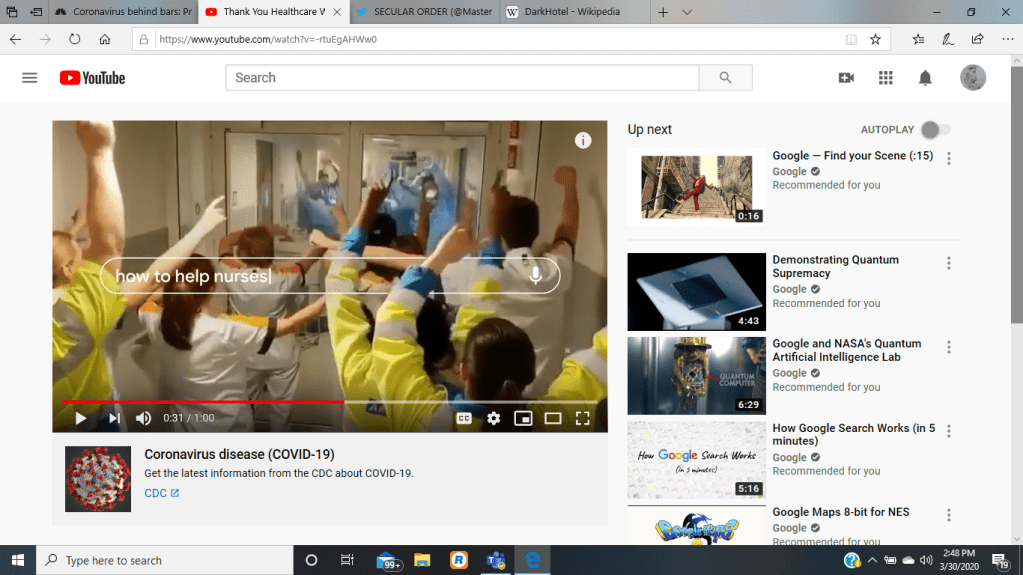Open video settings gear
The height and width of the screenshot is (575, 1023).
(x=493, y=418)
